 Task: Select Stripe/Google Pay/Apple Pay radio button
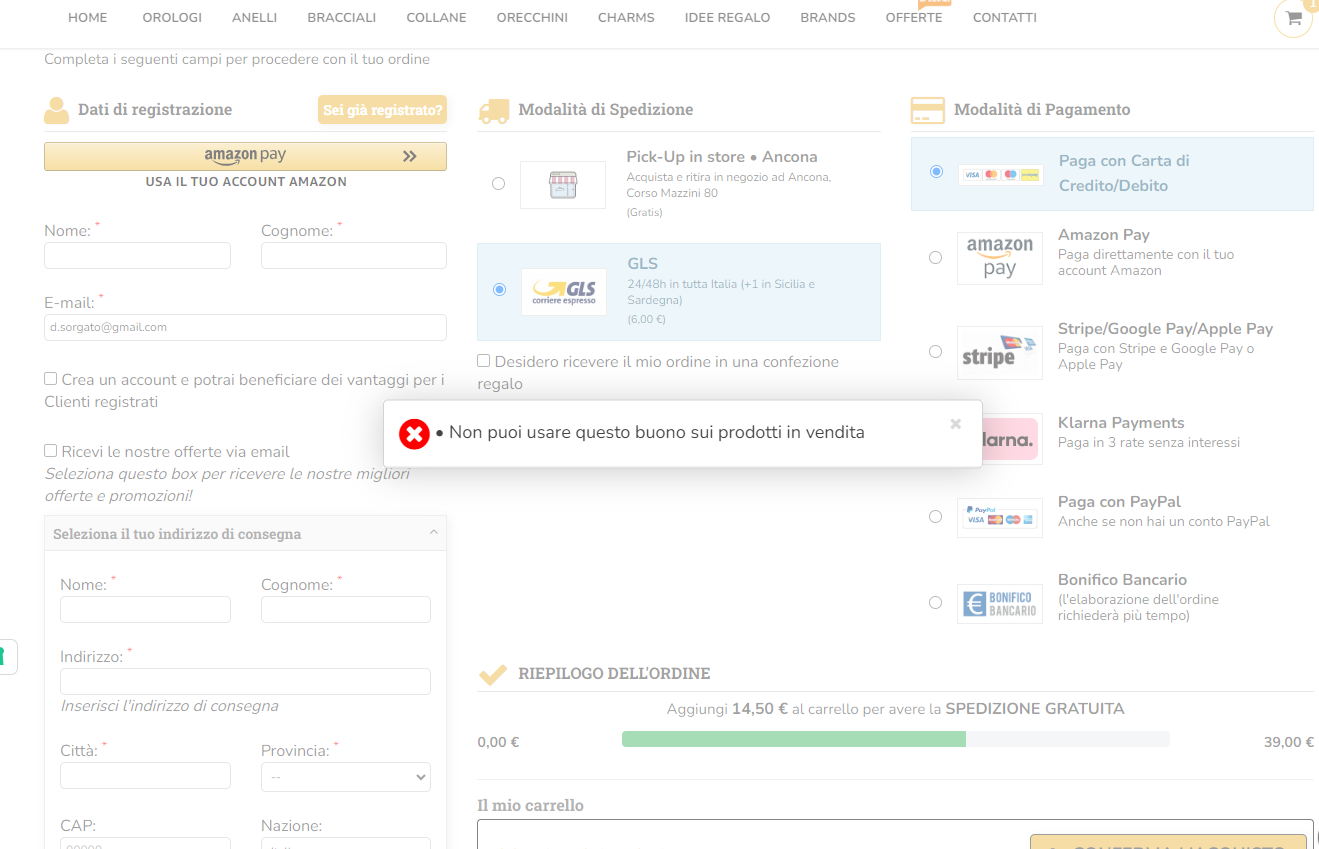tap(935, 352)
